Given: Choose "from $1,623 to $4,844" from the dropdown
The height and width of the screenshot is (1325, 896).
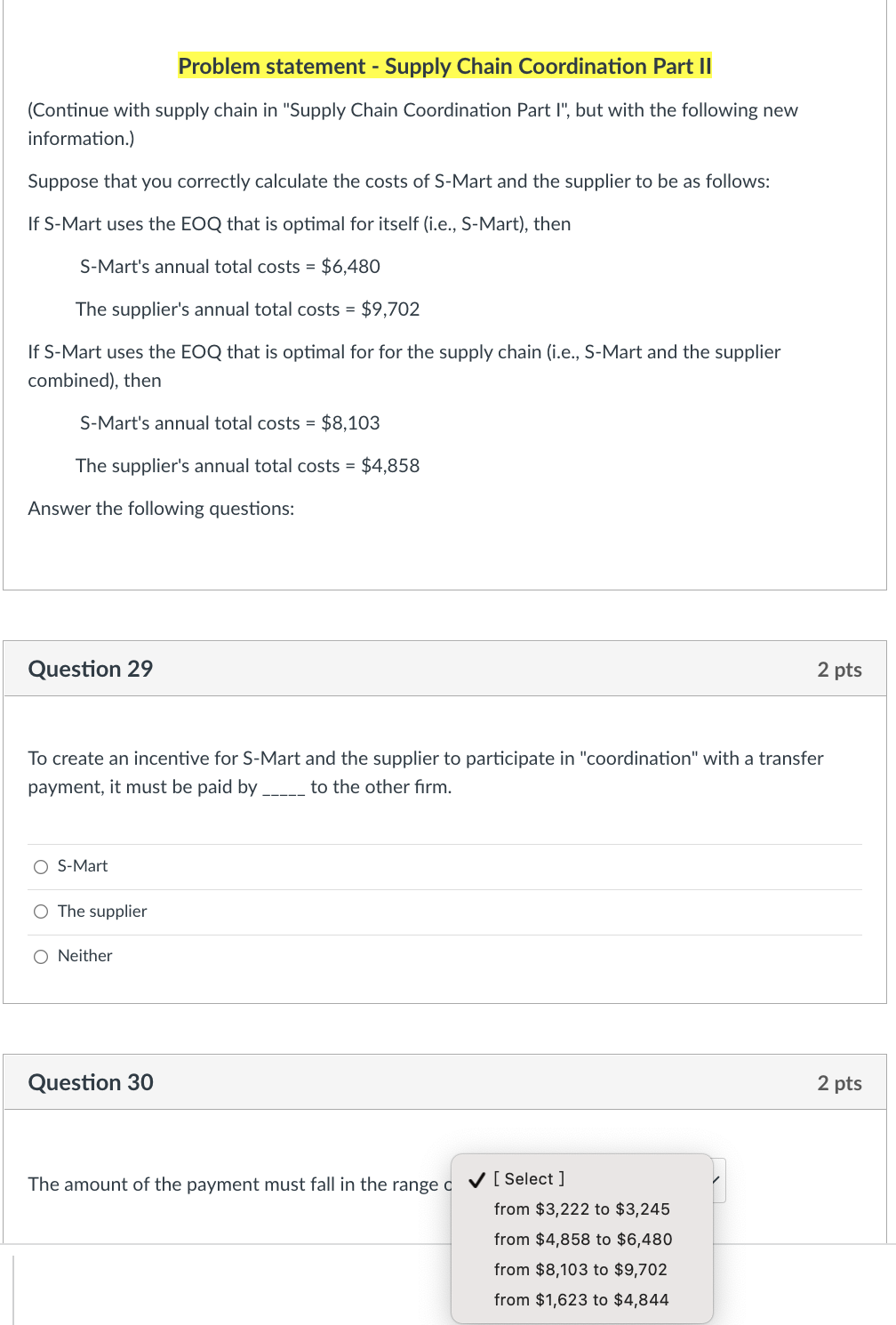Looking at the screenshot, I should (x=580, y=1299).
